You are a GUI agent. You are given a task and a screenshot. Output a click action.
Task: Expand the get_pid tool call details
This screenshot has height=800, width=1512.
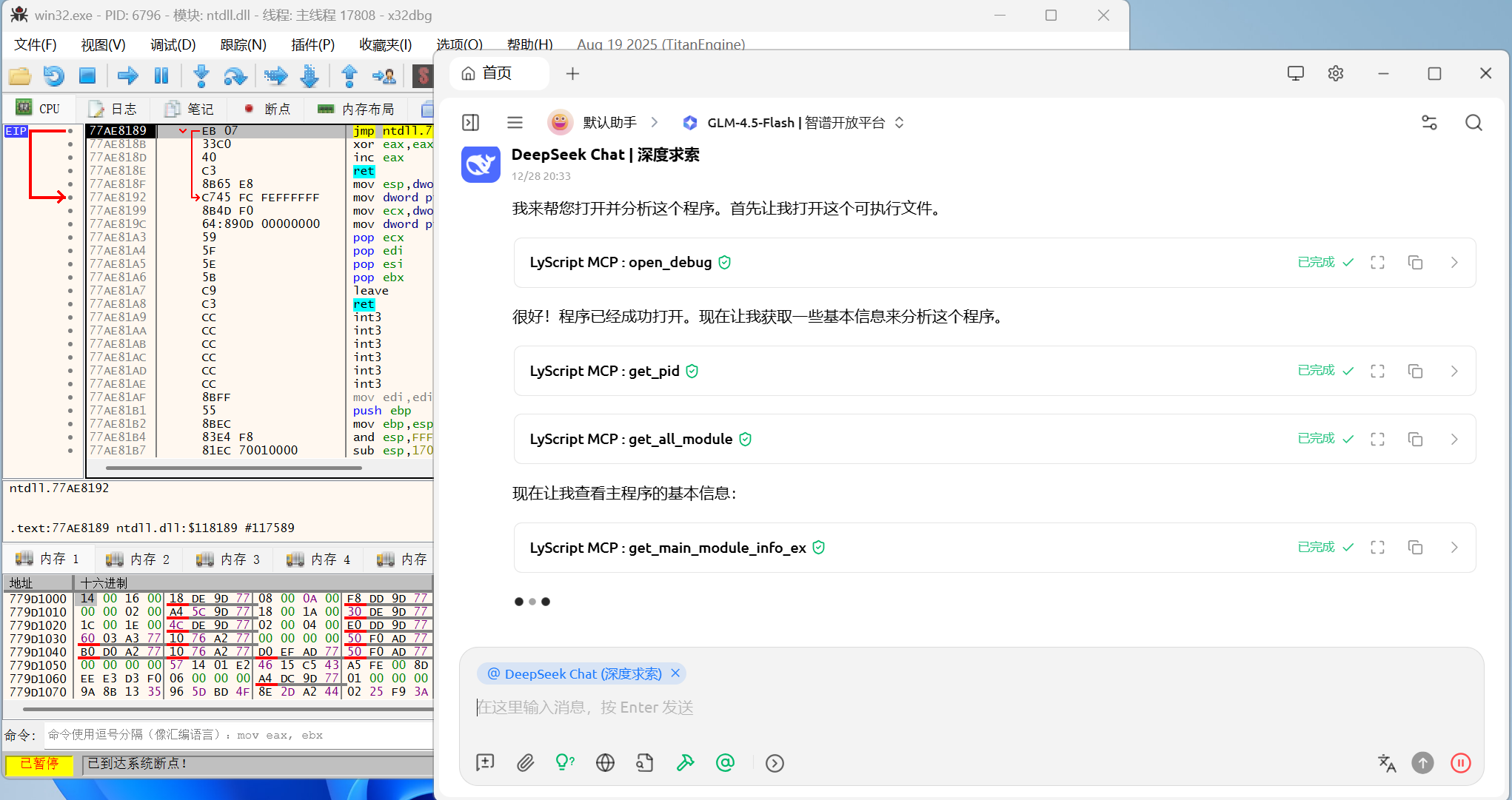(1454, 371)
